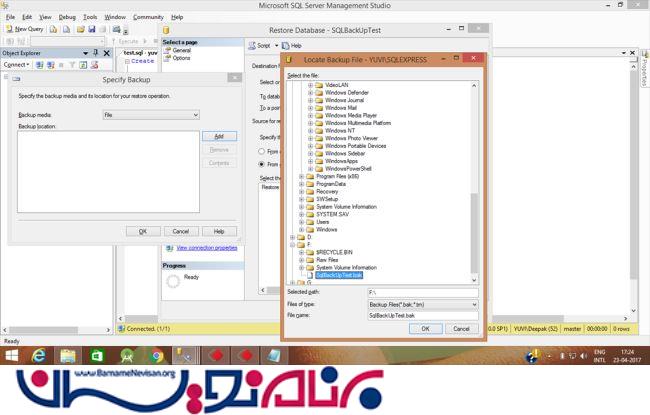This screenshot has width=650, height=415.
Task: Open the Tools menu
Action: [x=90, y=17]
